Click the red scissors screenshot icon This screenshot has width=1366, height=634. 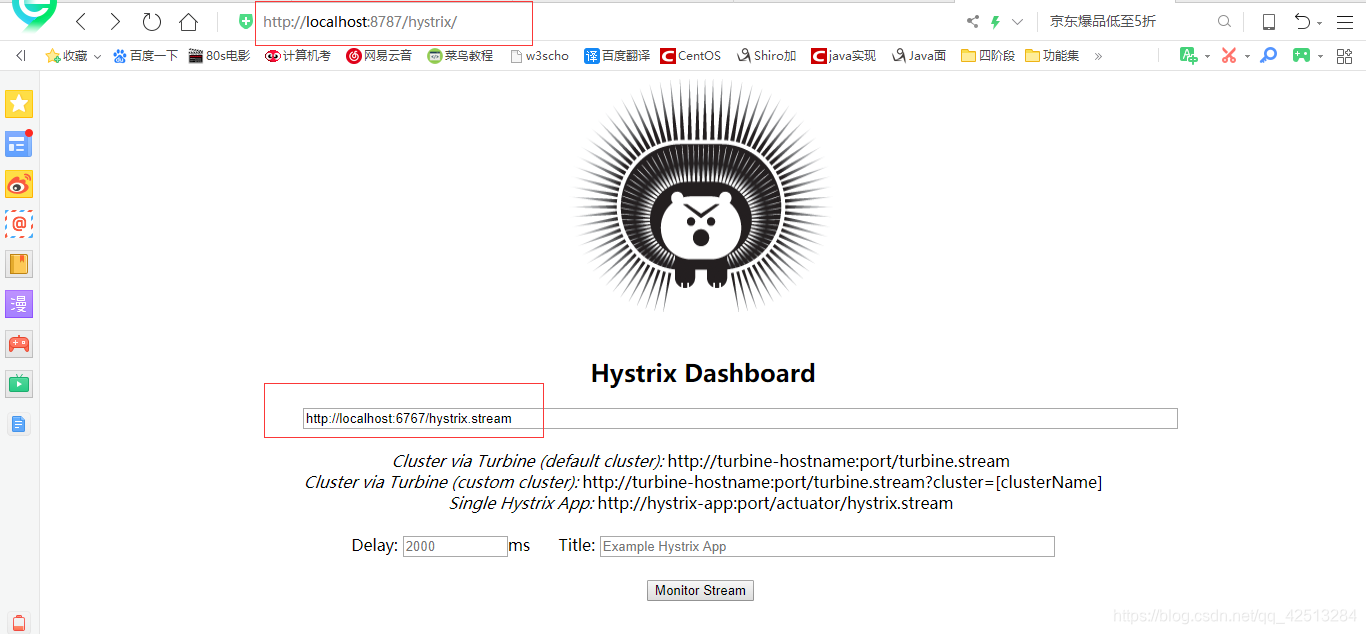click(1229, 56)
